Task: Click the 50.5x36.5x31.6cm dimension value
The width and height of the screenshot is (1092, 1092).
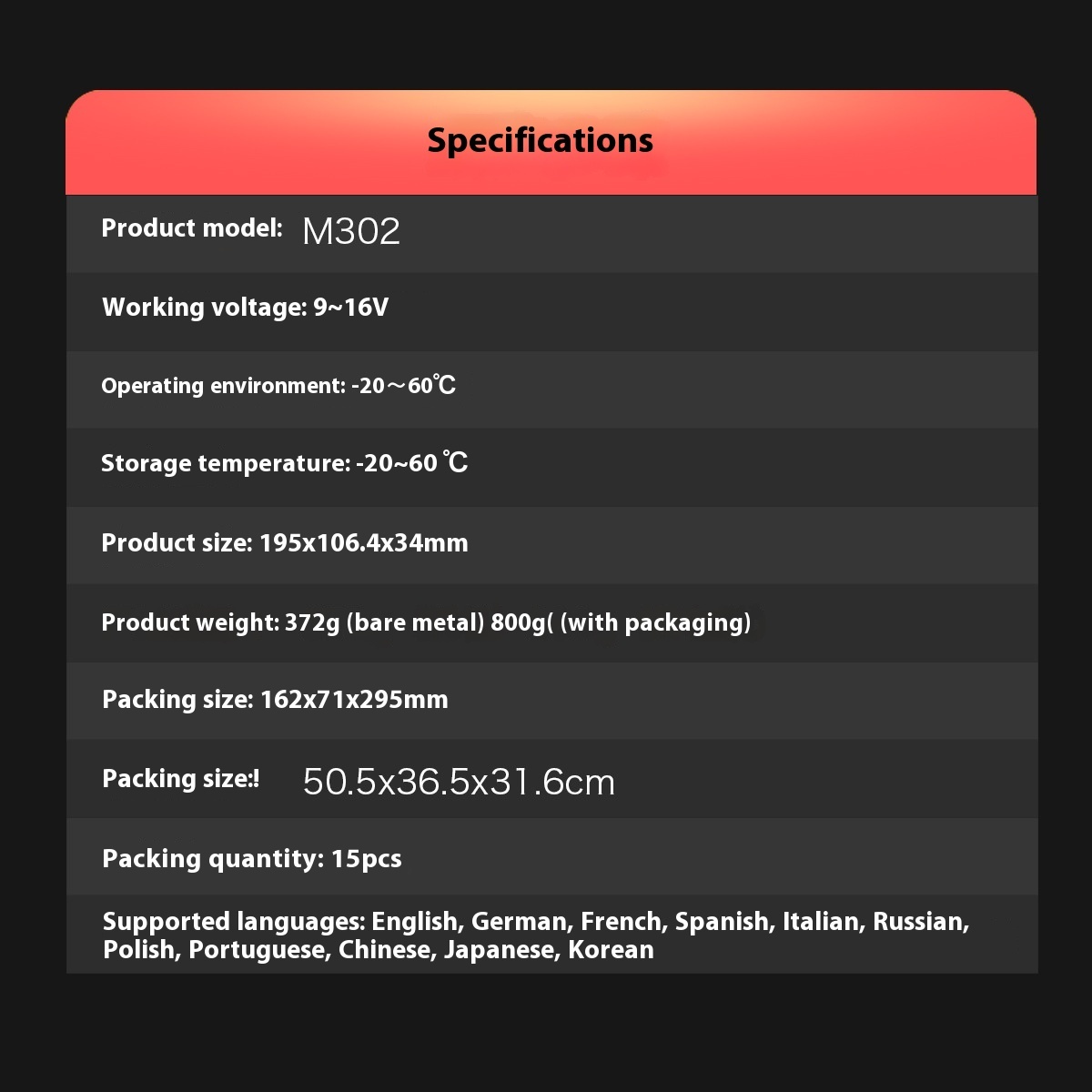Action: (459, 782)
